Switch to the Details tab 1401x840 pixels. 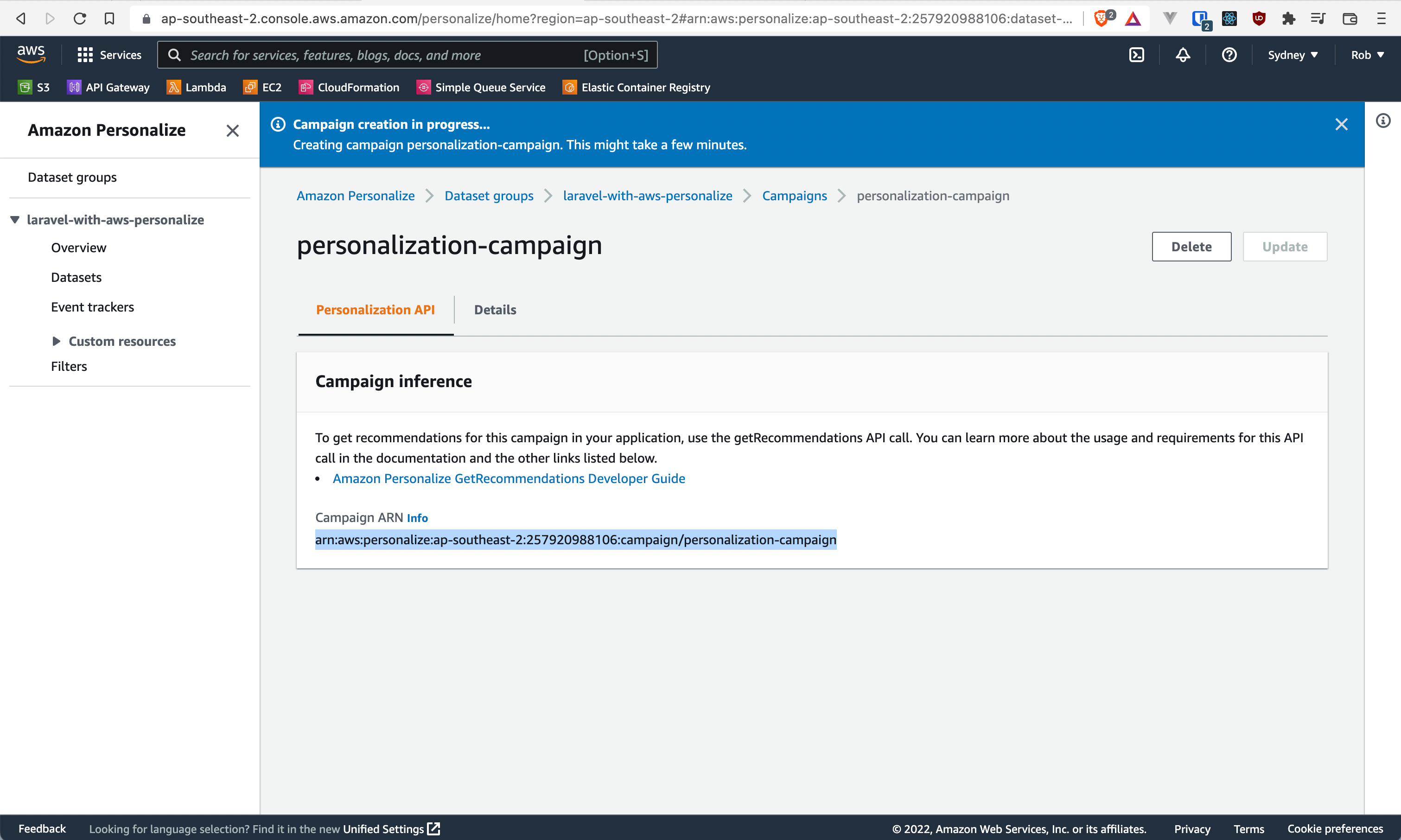tap(495, 310)
